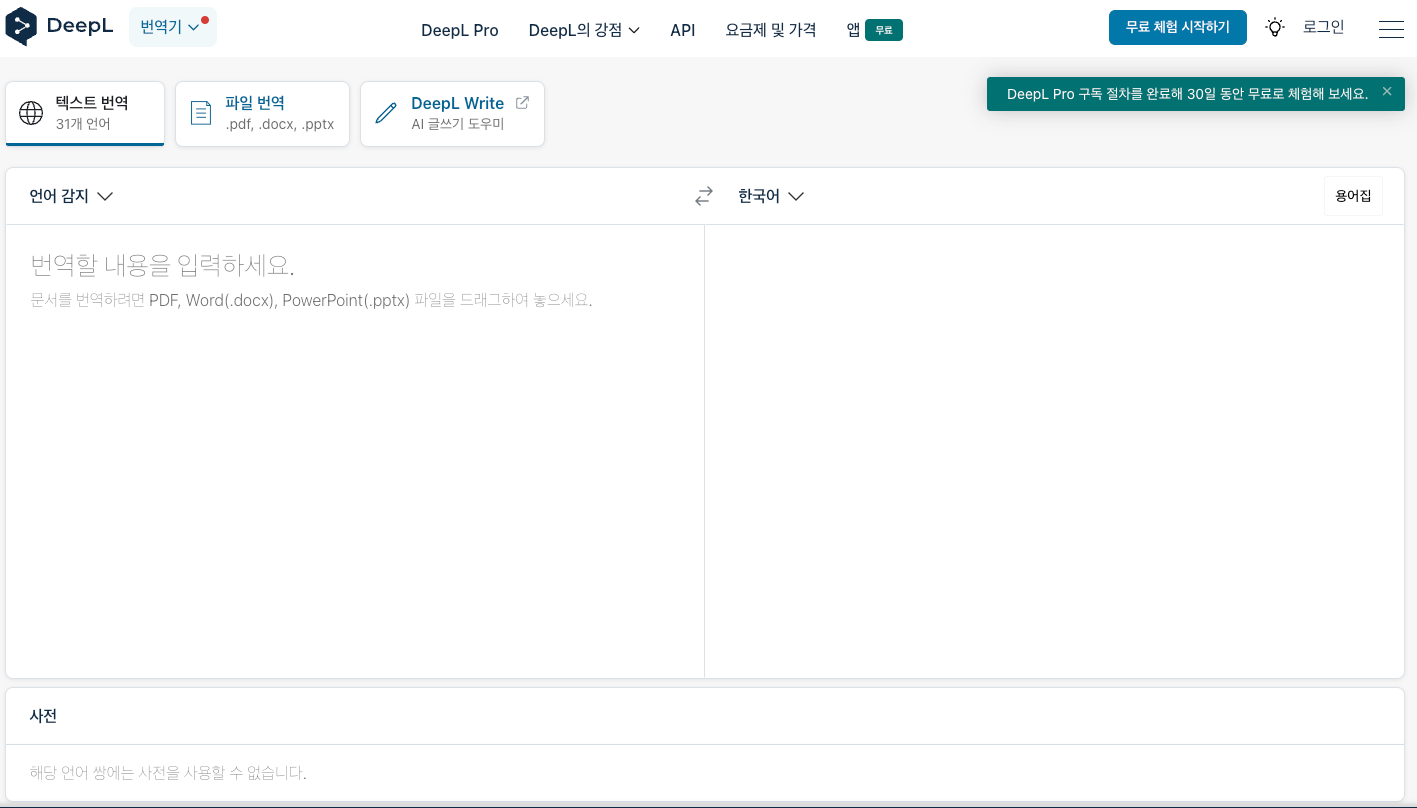Image resolution: width=1417 pixels, height=808 pixels.
Task: Open the API navigation link
Action: [683, 30]
